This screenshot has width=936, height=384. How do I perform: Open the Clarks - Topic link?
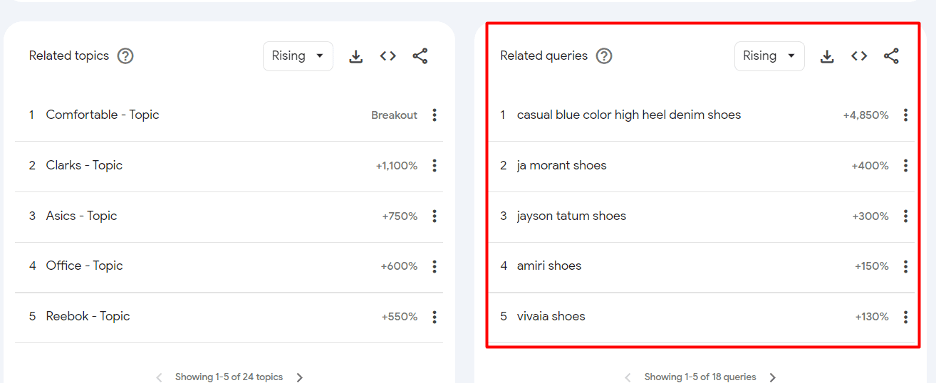click(84, 165)
